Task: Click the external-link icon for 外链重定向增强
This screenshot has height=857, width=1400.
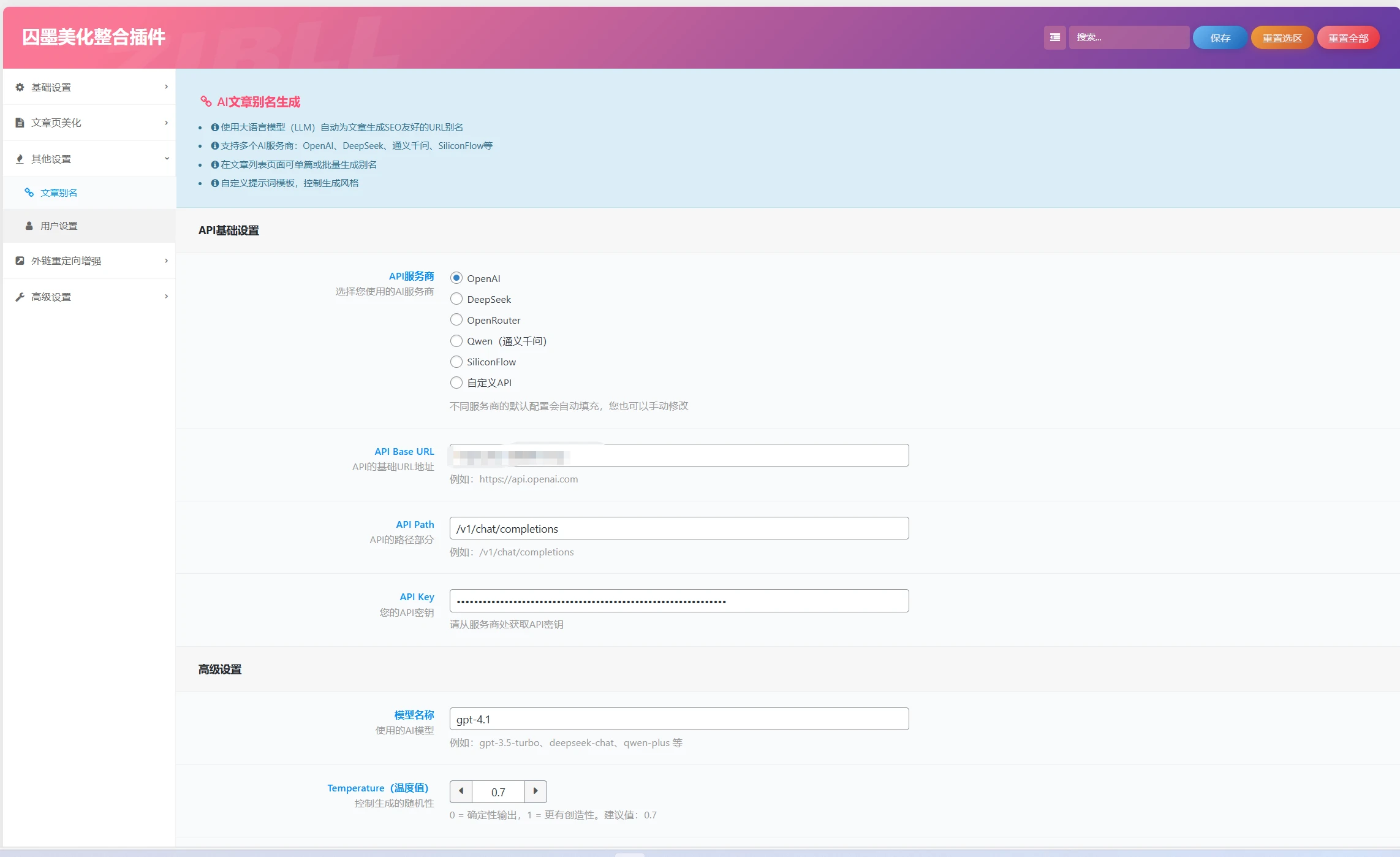Action: [x=20, y=261]
